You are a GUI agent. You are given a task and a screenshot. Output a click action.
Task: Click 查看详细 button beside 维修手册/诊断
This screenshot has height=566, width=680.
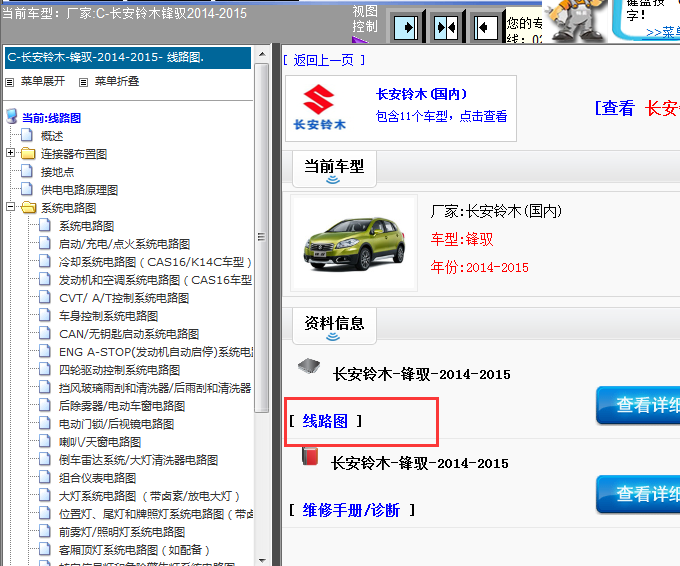coord(638,494)
